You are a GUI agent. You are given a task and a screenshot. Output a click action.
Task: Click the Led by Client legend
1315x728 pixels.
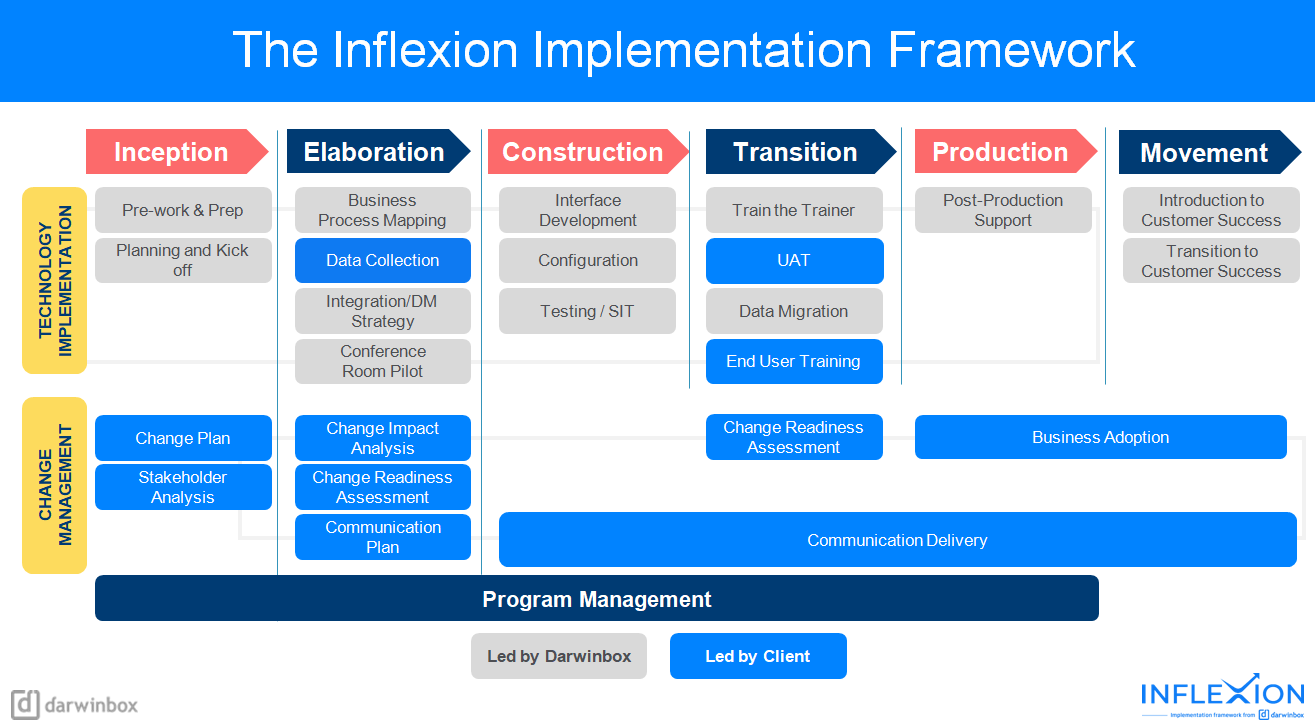pyautogui.click(x=758, y=656)
